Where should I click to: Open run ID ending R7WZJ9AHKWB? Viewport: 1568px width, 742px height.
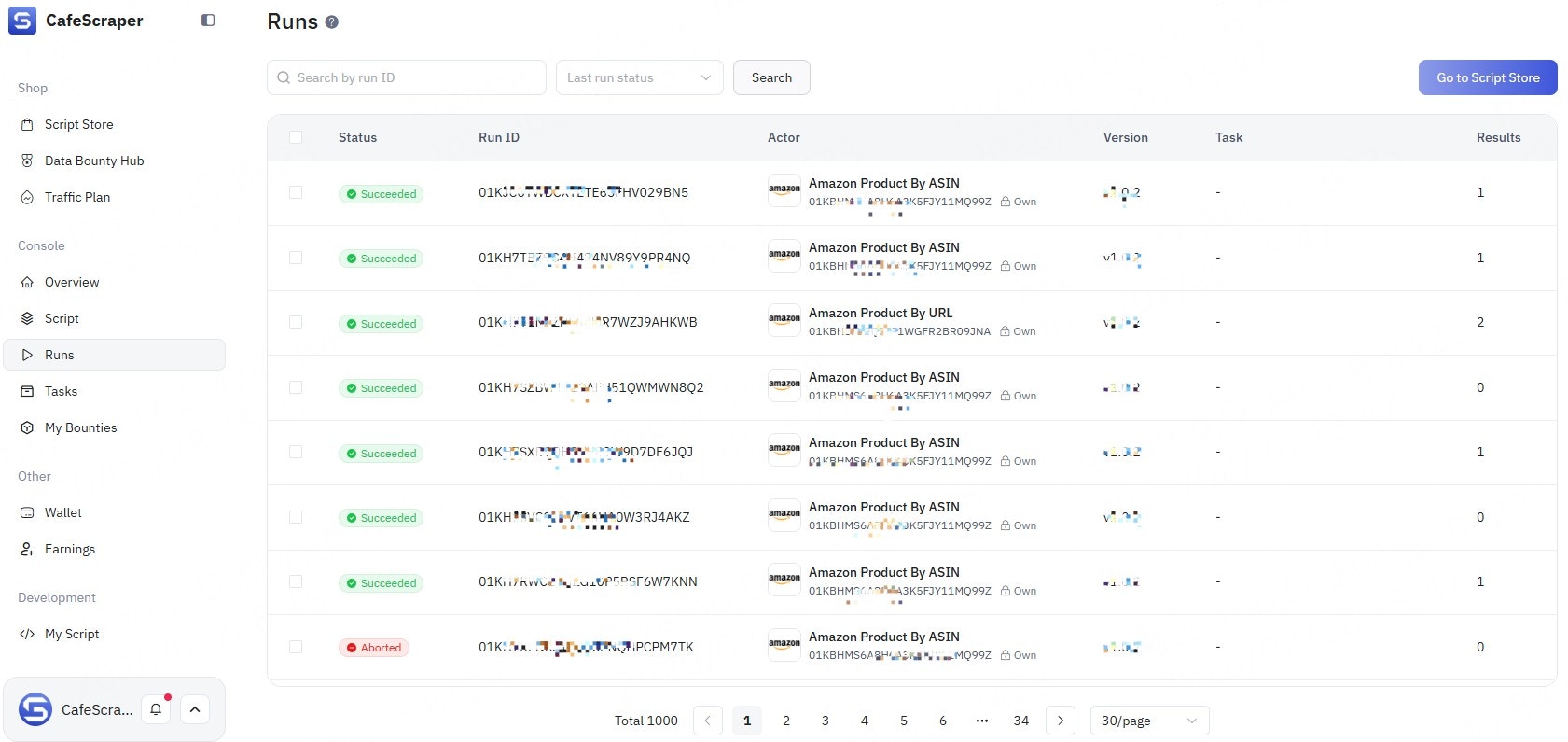point(588,322)
